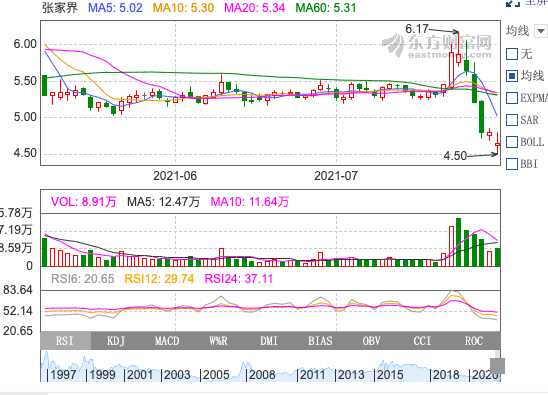Select the active RSI tab

click(65, 341)
